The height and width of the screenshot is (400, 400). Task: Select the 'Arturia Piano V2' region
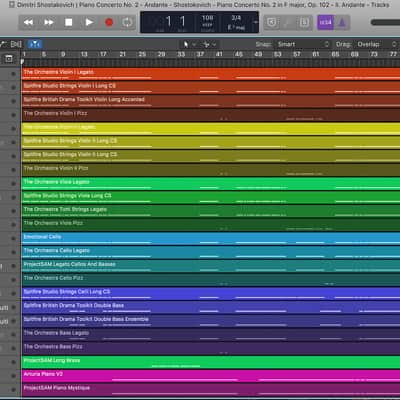[211, 376]
